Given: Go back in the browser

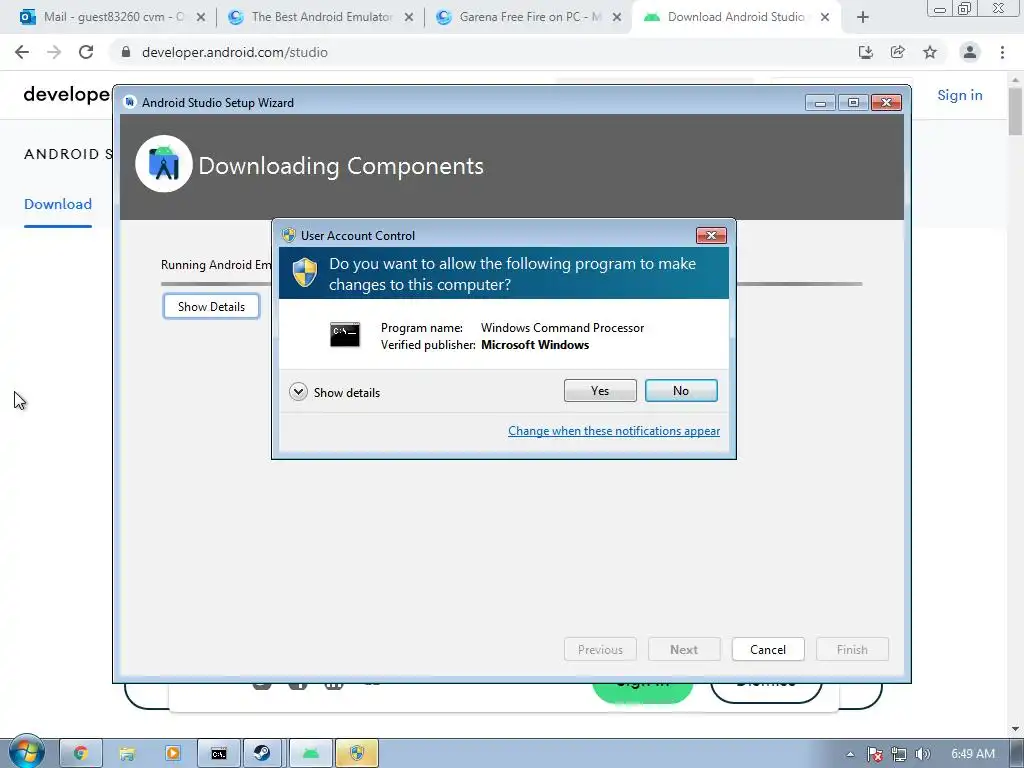Looking at the screenshot, I should pos(22,52).
